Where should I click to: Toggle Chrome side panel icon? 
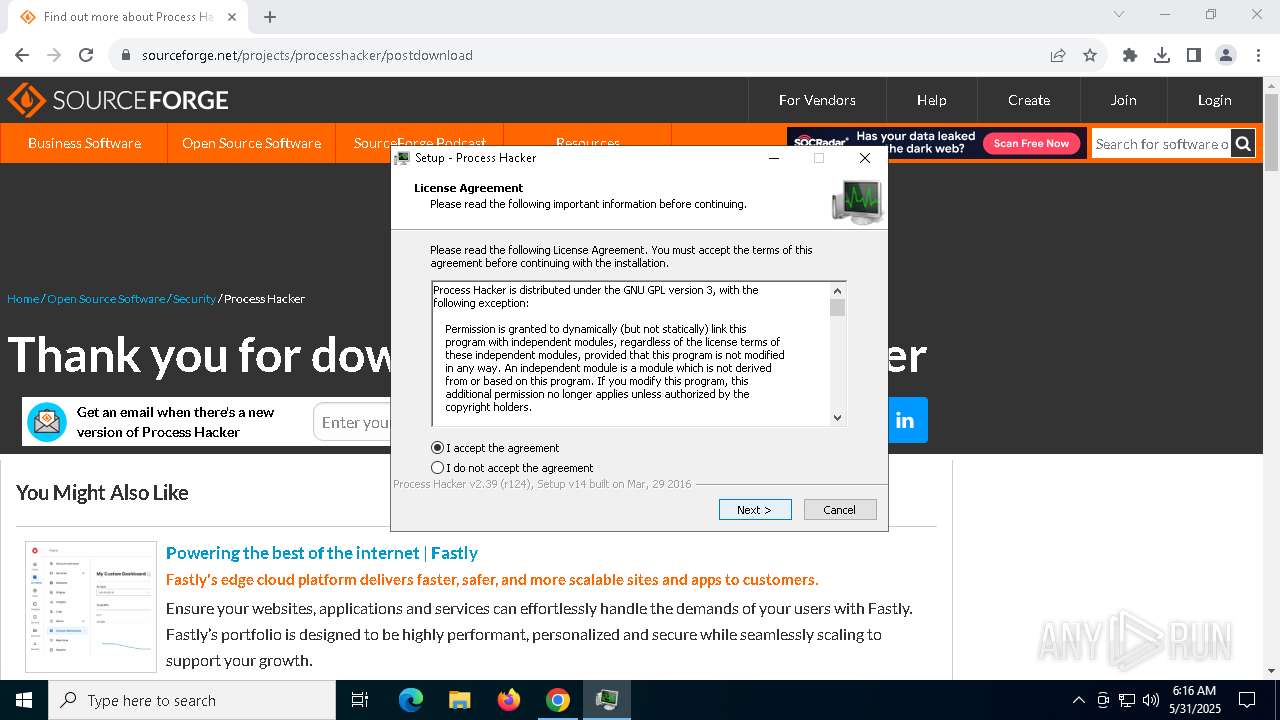1194,55
